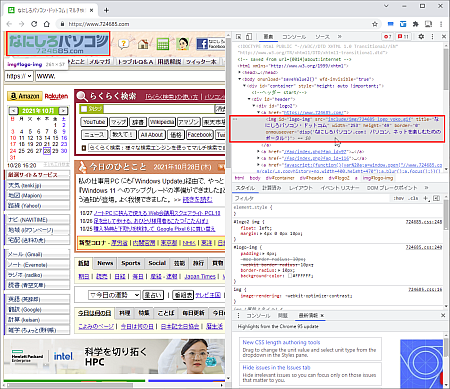Click the issues count badge showing 11
The width and height of the screenshot is (450, 389).
coord(403,36)
